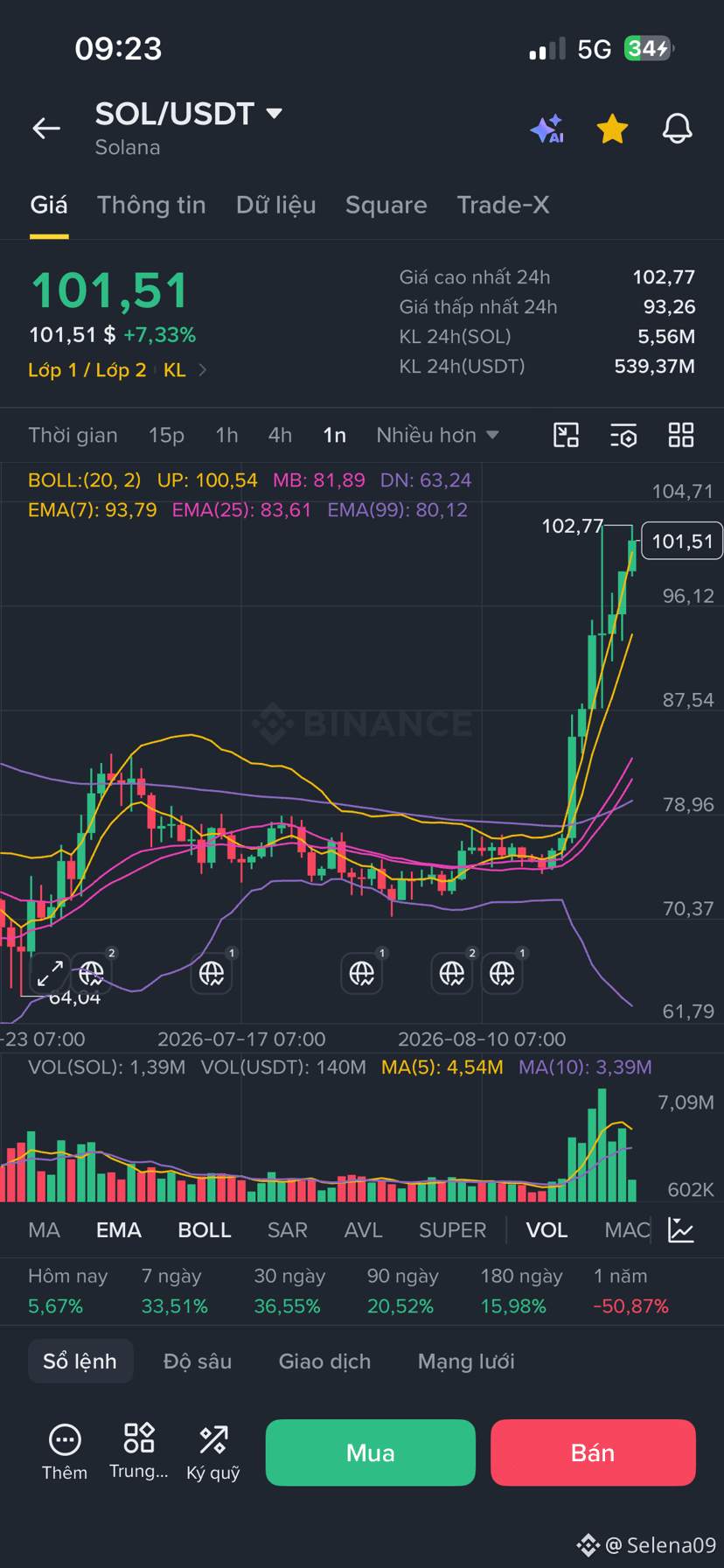724x1568 pixels.
Task: Tap the battery indicator in status bar
Action: coord(648,48)
